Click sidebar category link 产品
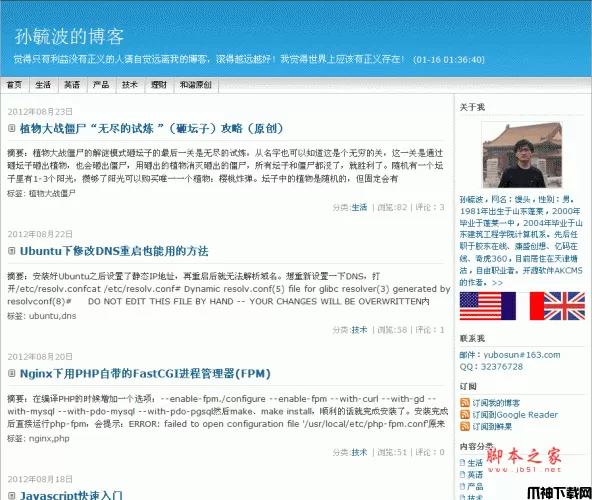The width and height of the screenshot is (592, 500). pyautogui.click(x=475, y=486)
